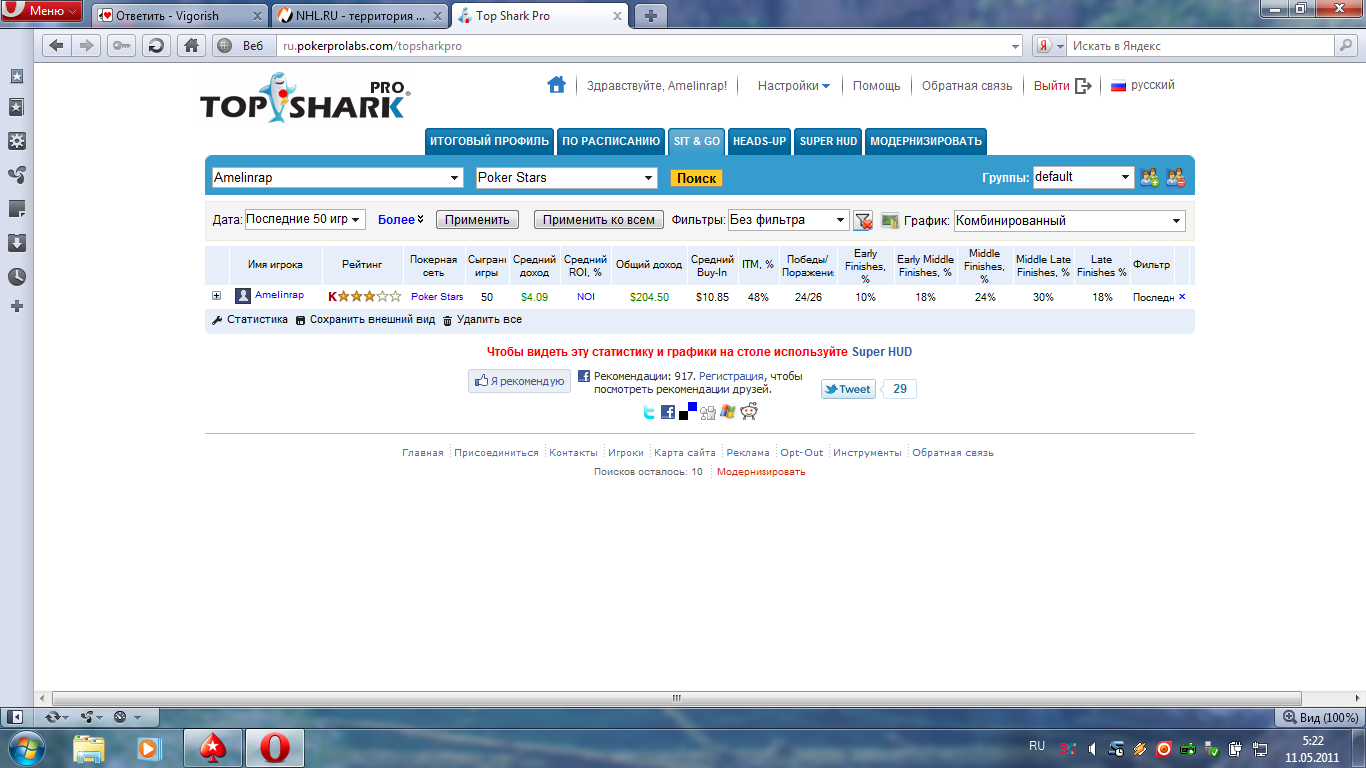Switch to the Итоговый профиль tab
Image resolution: width=1366 pixels, height=768 pixels.
point(490,141)
